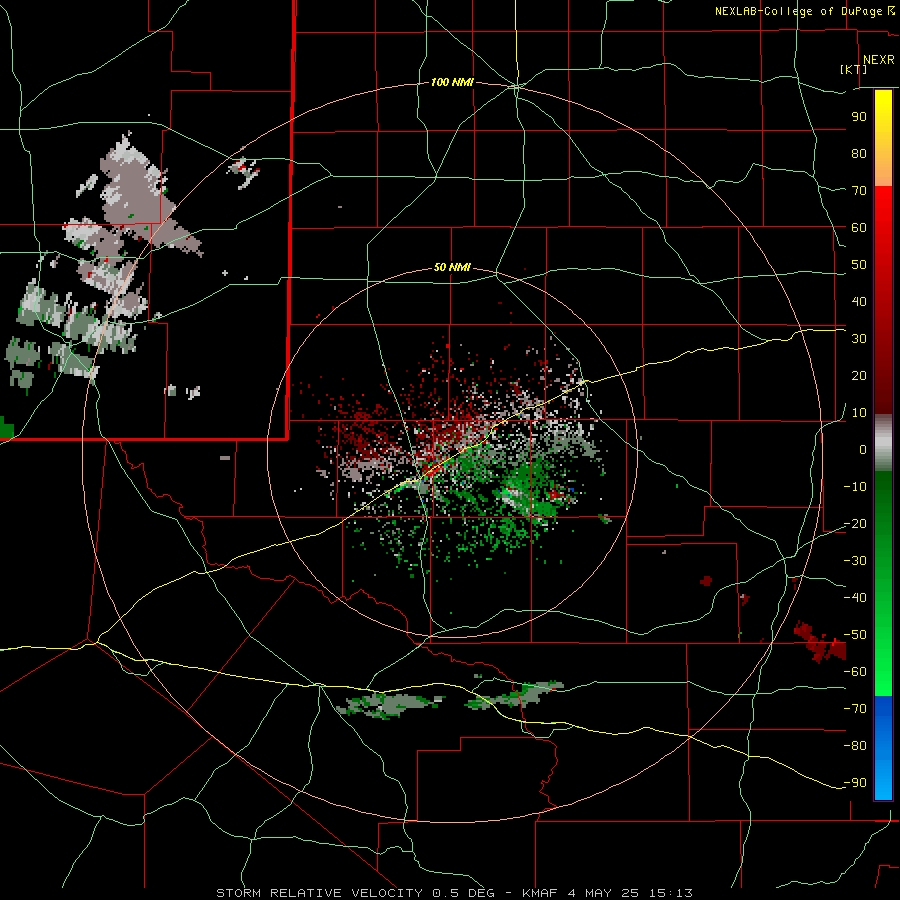Viewport: 900px width, 900px height.
Task: Click the -60 value on the velocity scale
Action: 855,672
